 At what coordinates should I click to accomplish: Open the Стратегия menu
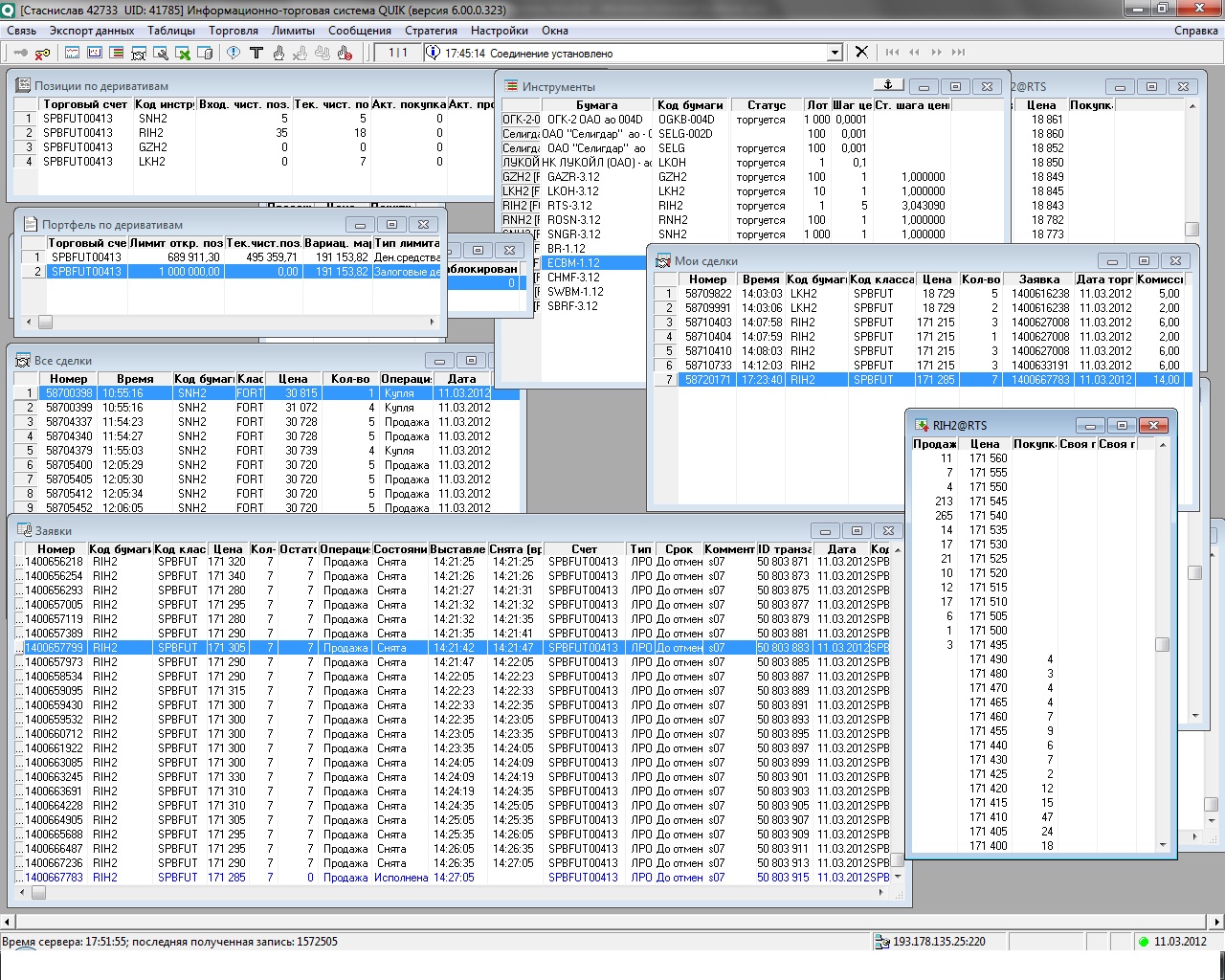pos(431,31)
